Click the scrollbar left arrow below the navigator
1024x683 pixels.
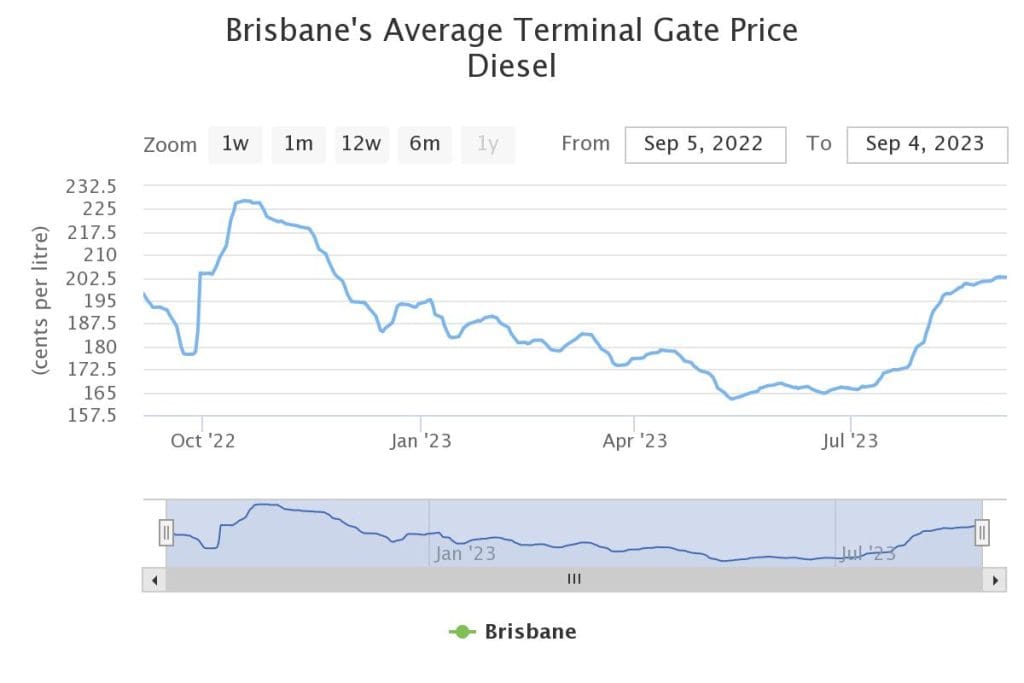(x=153, y=579)
